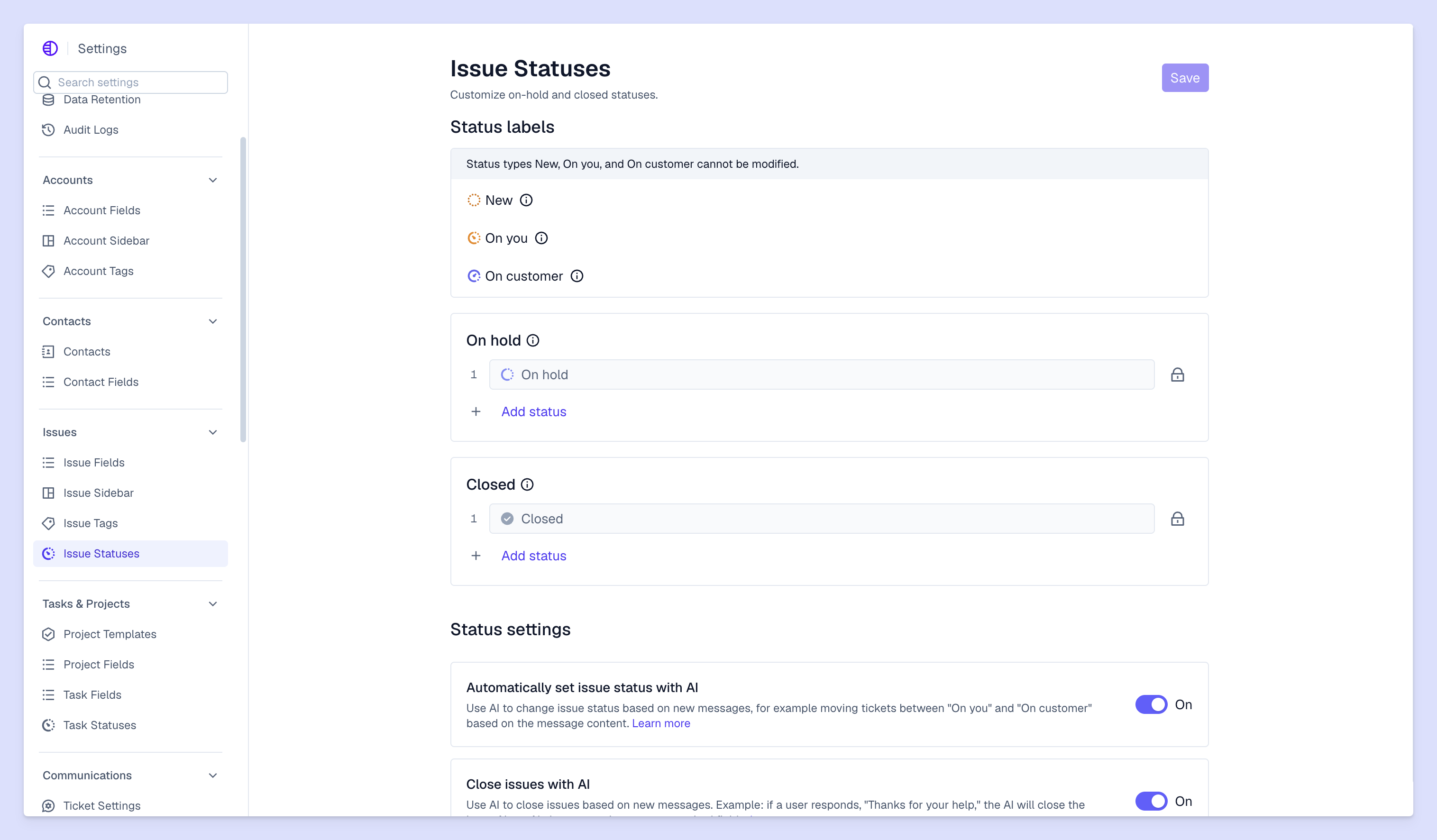The width and height of the screenshot is (1437, 840).
Task: Click the app logo in the top left
Action: tap(50, 48)
